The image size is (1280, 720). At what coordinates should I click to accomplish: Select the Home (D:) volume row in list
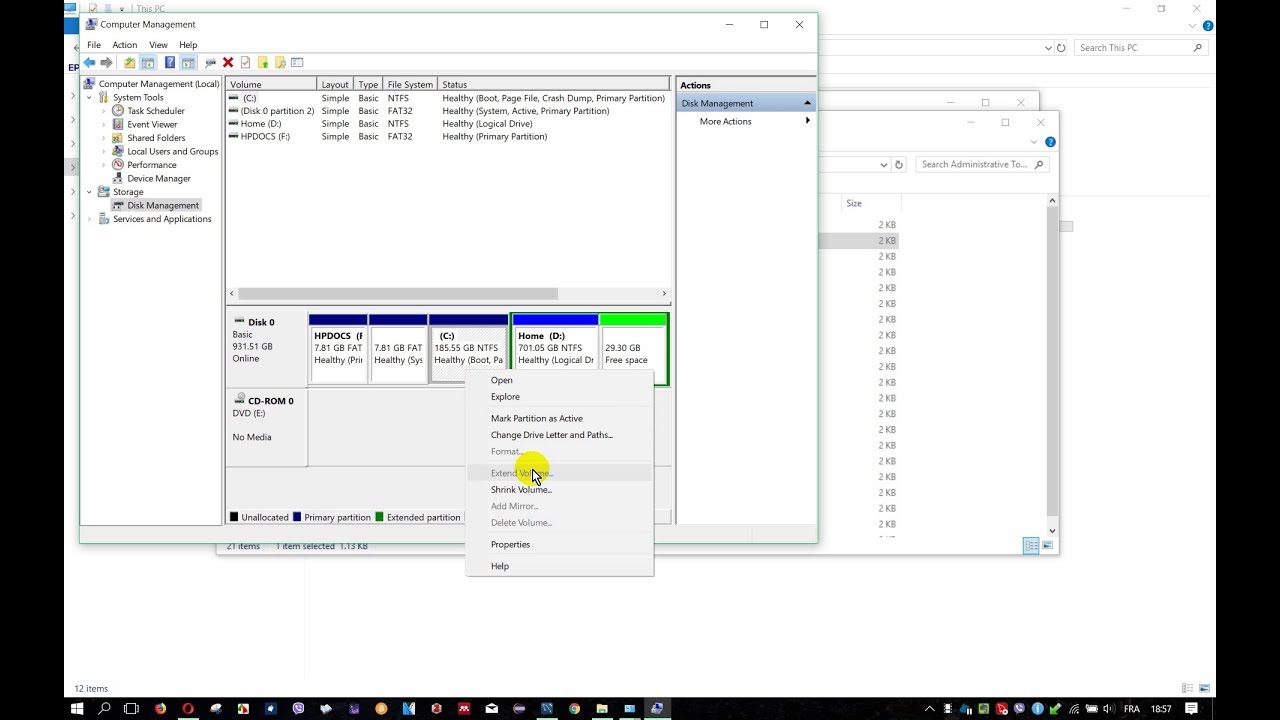click(x=447, y=124)
